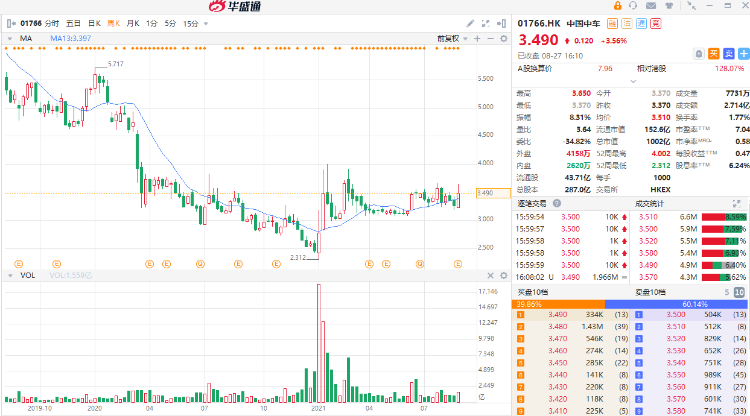Select ask level 1 at 3.500

[x=690, y=315]
